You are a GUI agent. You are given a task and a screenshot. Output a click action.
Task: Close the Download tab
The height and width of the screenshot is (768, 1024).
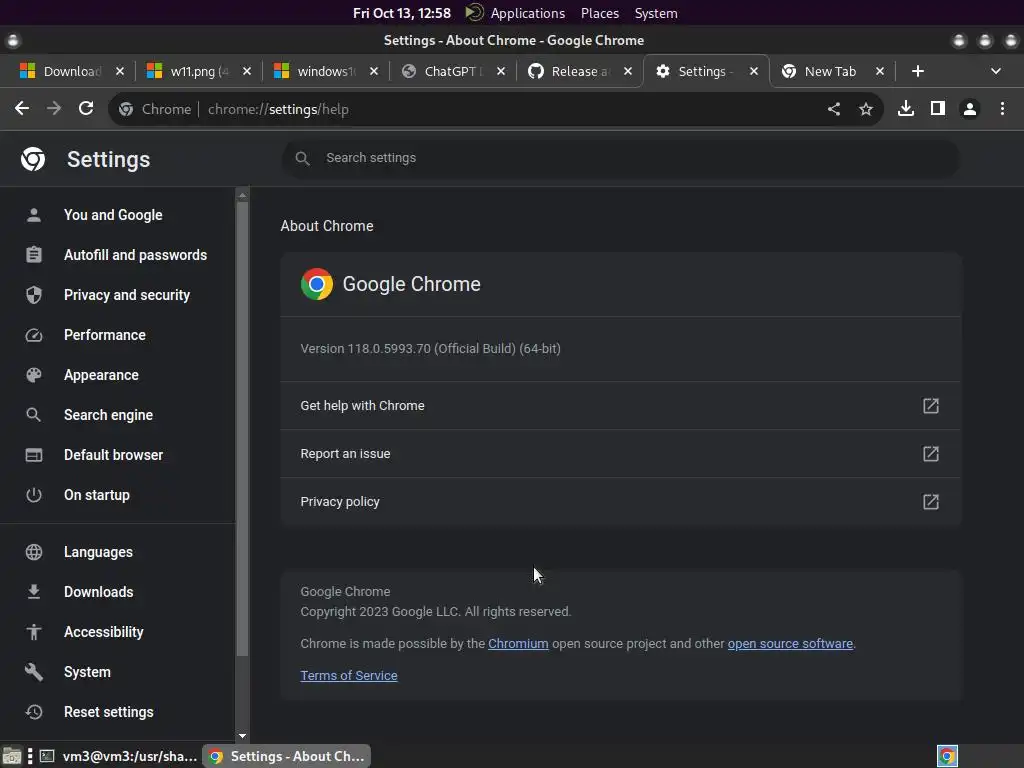click(x=120, y=71)
